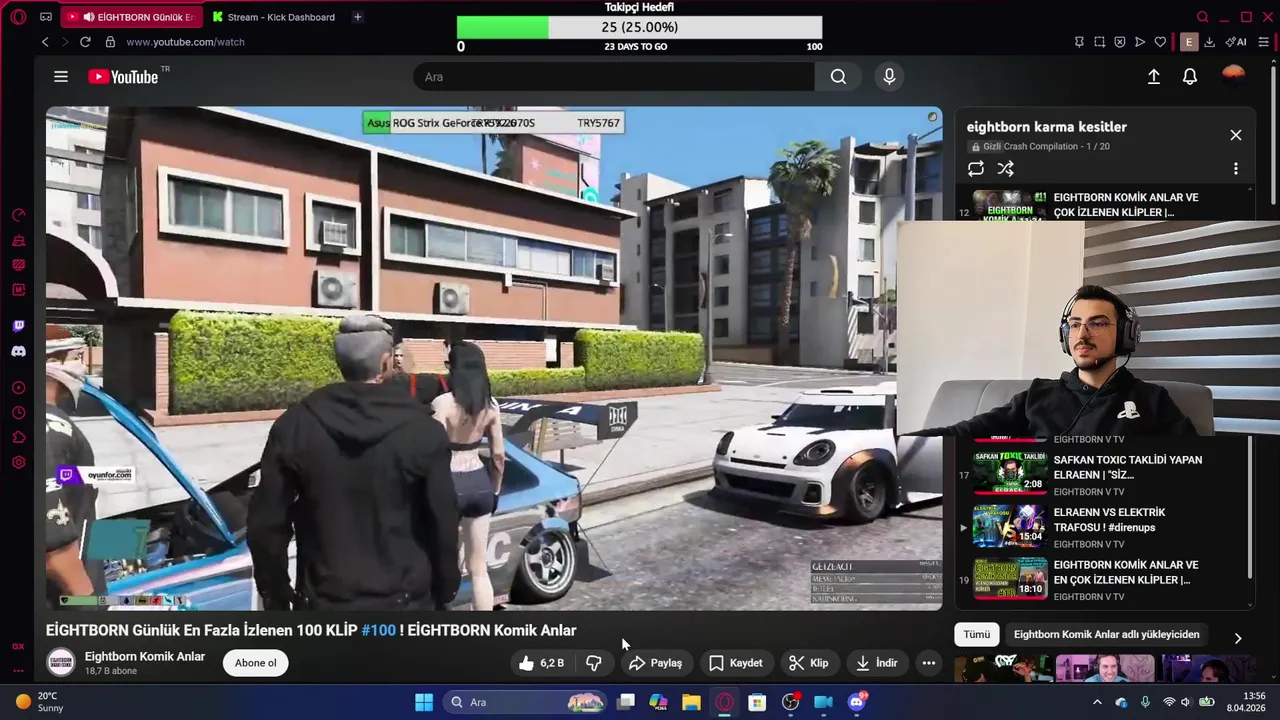The image size is (1280, 720).
Task: Subscribe with the Abone ol button
Action: [x=256, y=663]
